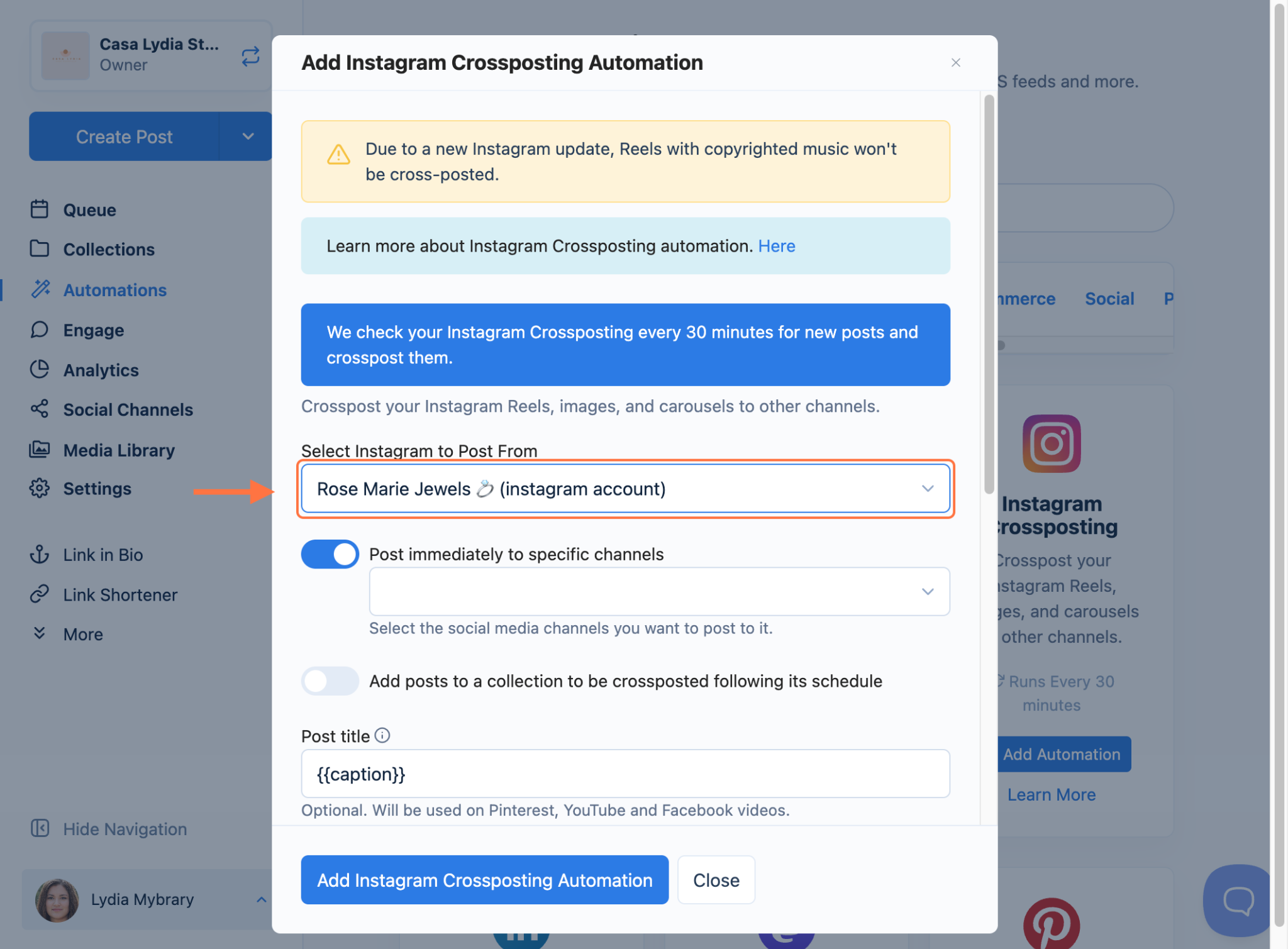
Task: Open Settings in the sidebar
Action: (97, 489)
